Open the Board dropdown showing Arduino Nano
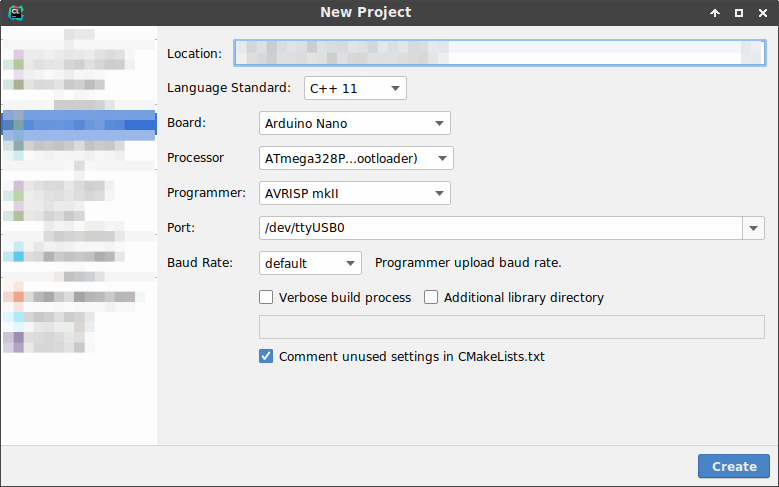This screenshot has width=779, height=487. [355, 123]
